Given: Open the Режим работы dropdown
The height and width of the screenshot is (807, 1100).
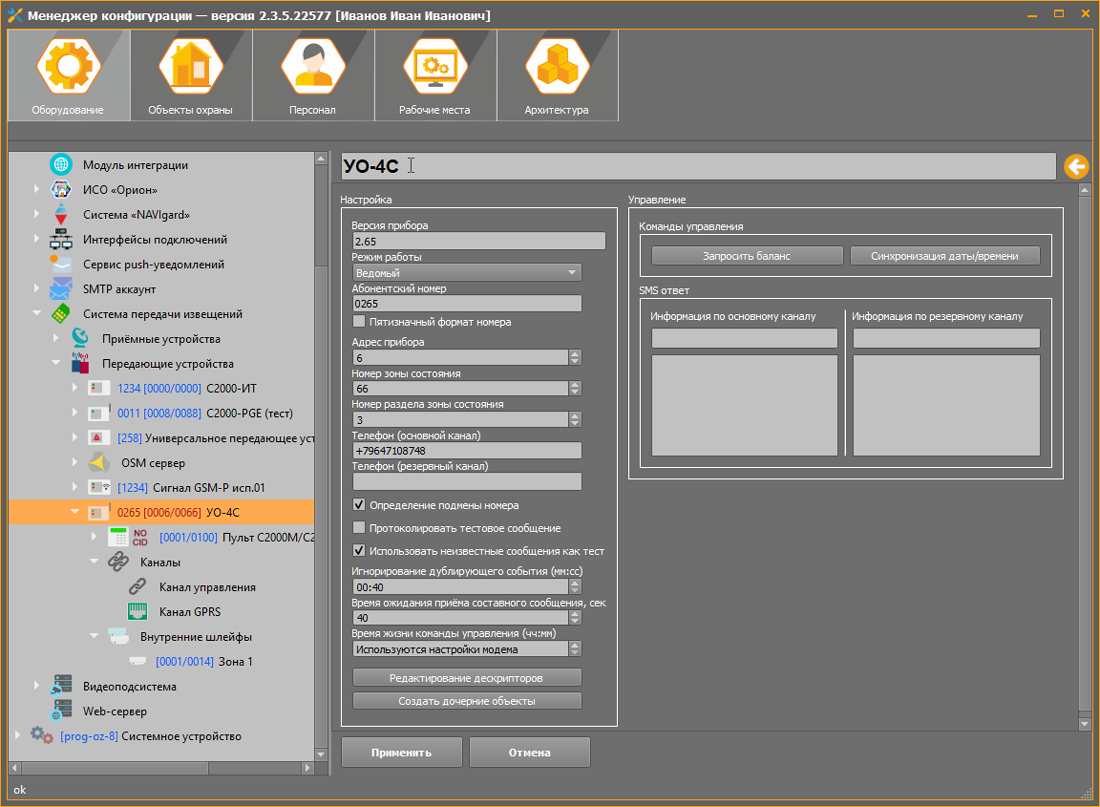Looking at the screenshot, I should pyautogui.click(x=466, y=273).
